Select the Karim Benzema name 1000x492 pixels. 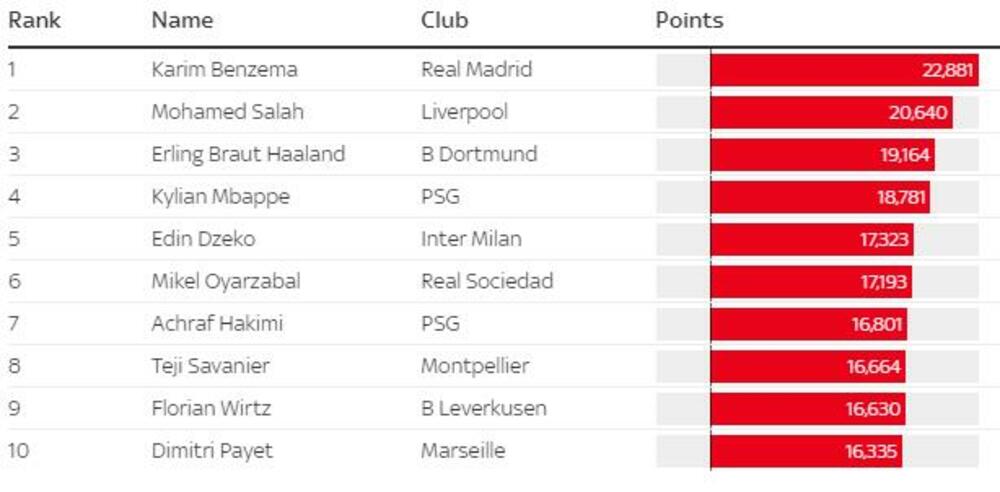click(x=224, y=70)
